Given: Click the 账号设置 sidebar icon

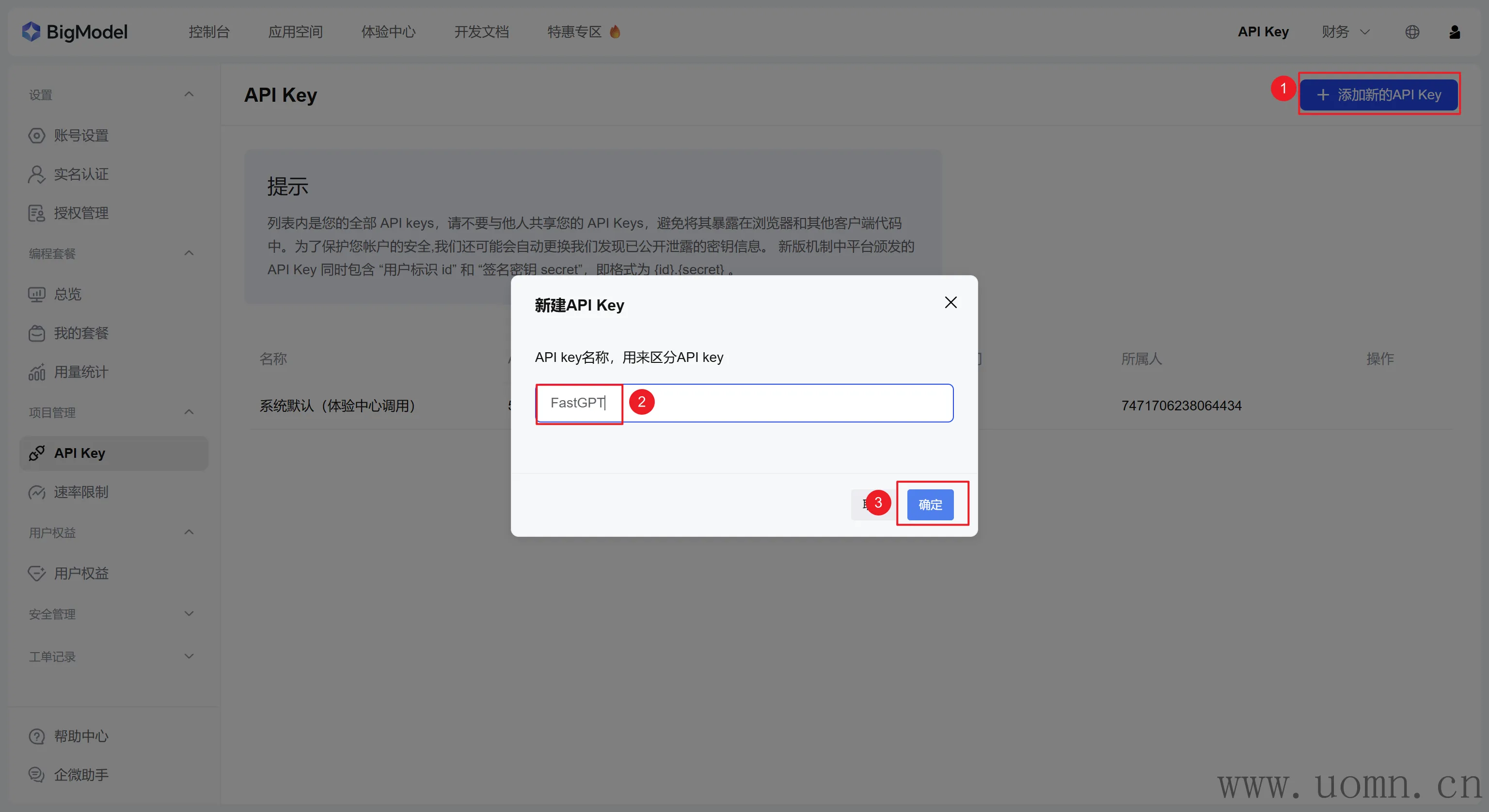Looking at the screenshot, I should coord(36,135).
